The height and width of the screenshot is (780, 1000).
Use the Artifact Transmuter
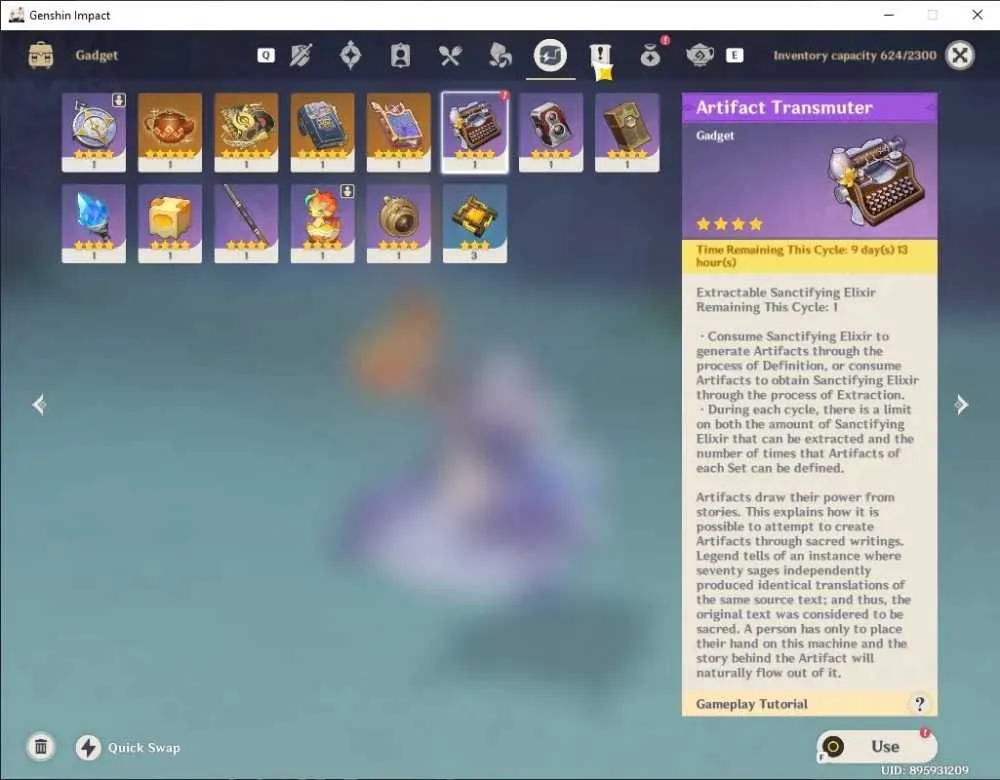click(x=877, y=746)
